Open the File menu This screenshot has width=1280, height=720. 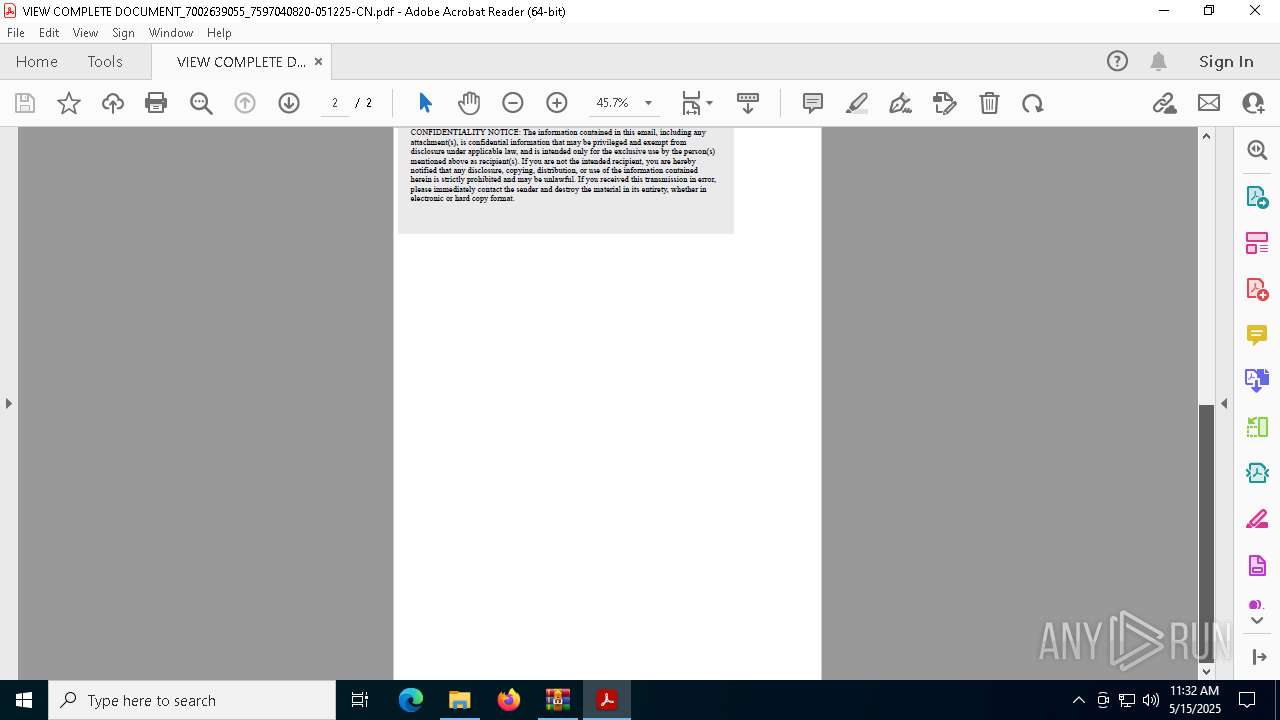click(16, 32)
